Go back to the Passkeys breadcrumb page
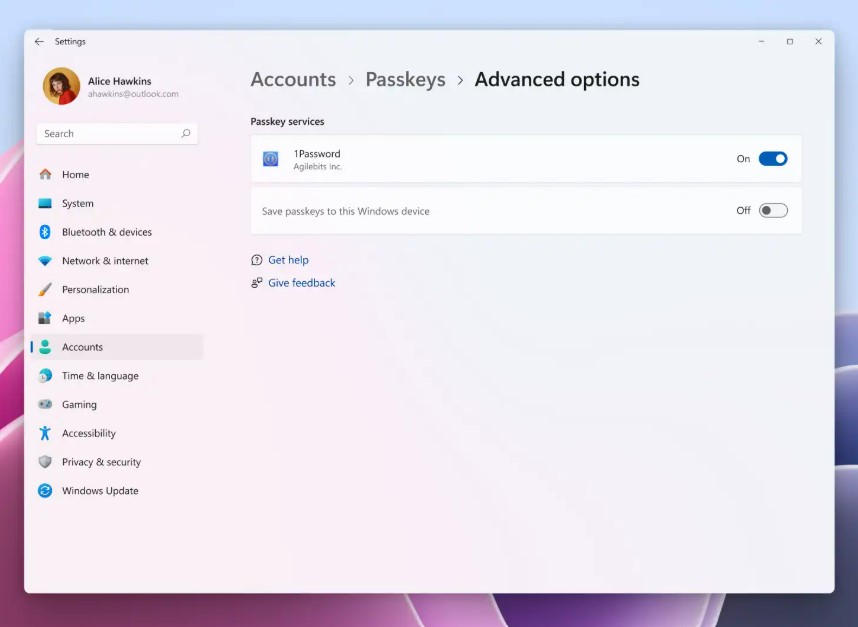Screen dimensions: 858x627 405,79
